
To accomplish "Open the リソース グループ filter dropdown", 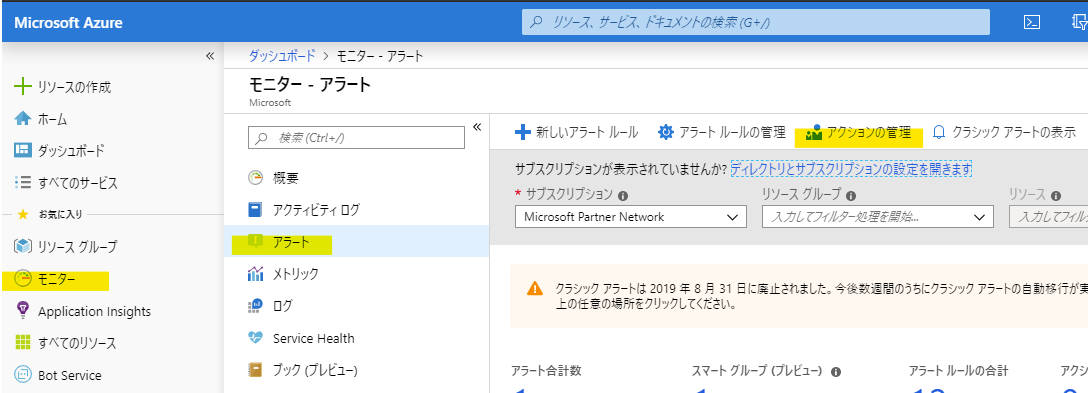I will coord(877,217).
